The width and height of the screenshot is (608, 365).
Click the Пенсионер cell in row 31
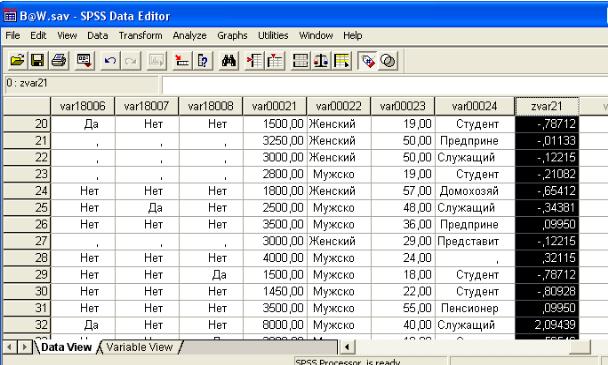pyautogui.click(x=475, y=308)
